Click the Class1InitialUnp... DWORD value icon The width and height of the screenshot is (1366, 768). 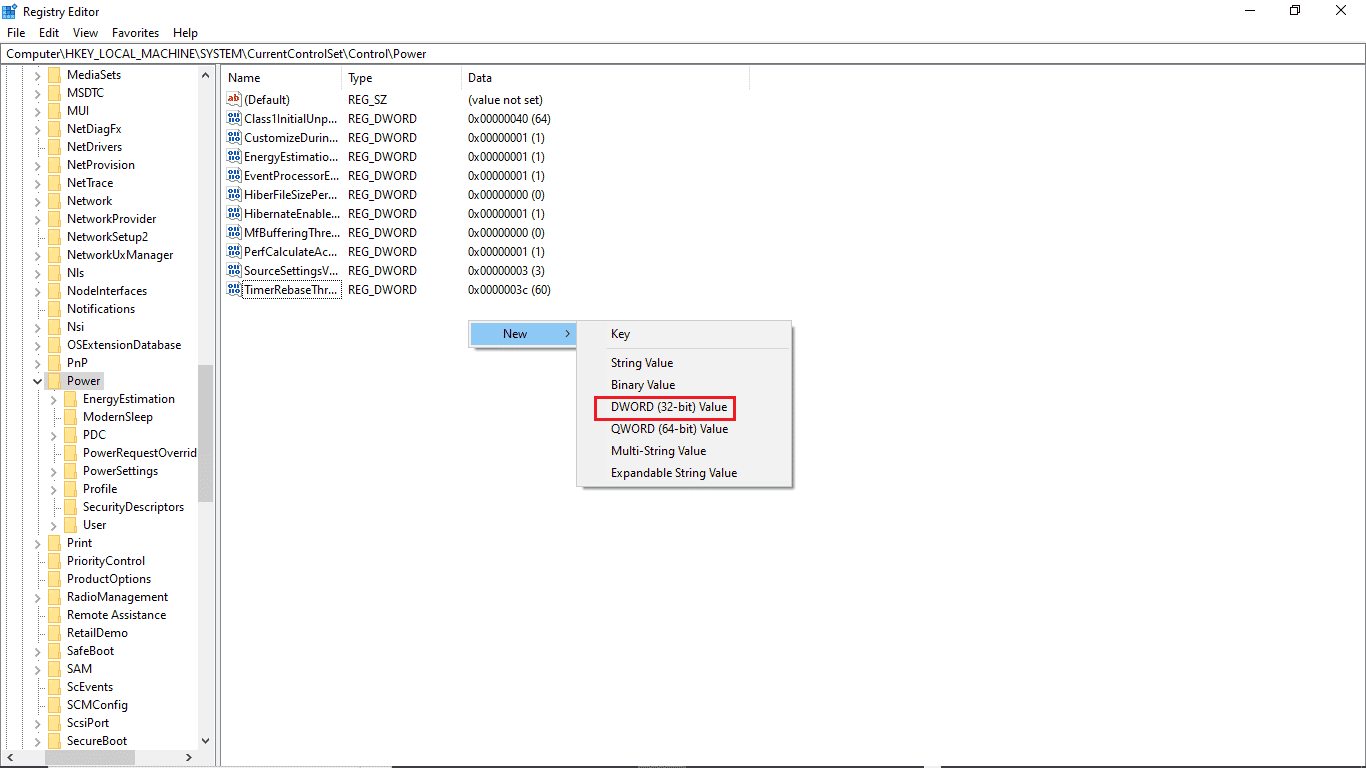click(x=234, y=118)
